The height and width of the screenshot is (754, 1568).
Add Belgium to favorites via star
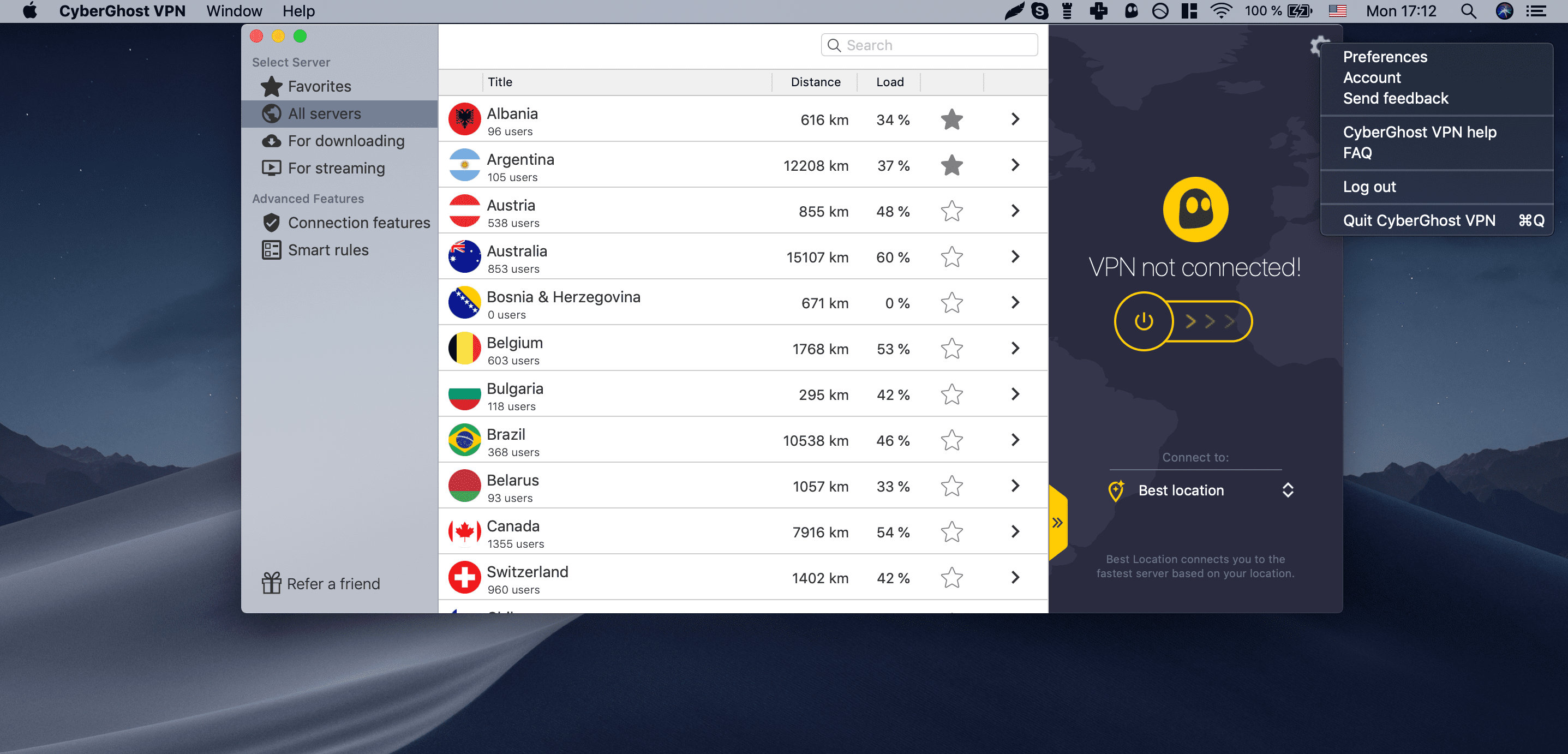951,349
